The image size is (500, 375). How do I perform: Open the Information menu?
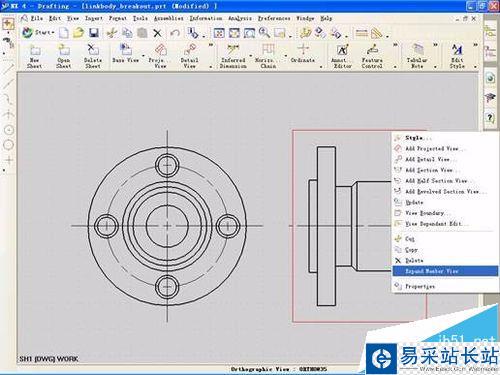click(206, 18)
